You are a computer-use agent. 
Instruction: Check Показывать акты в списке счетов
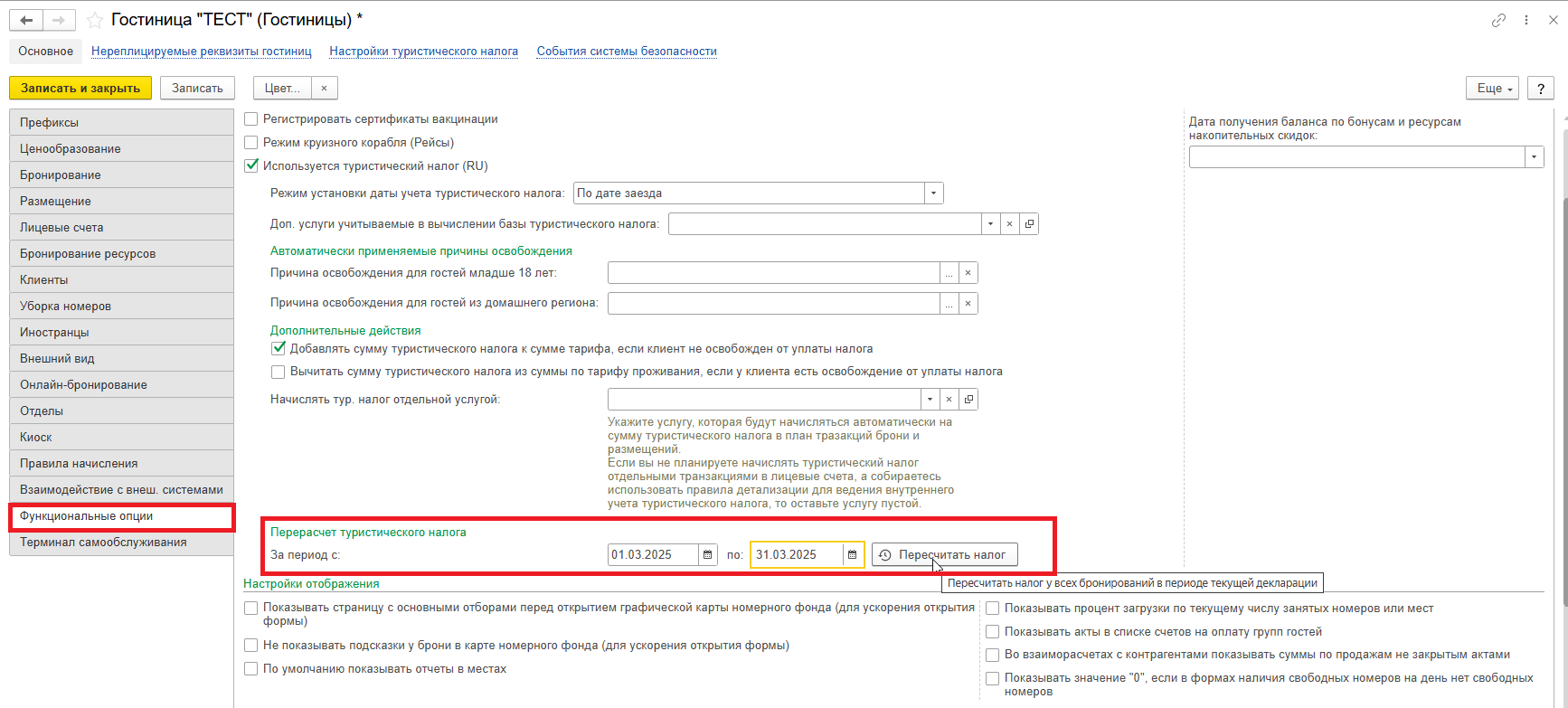(x=993, y=631)
